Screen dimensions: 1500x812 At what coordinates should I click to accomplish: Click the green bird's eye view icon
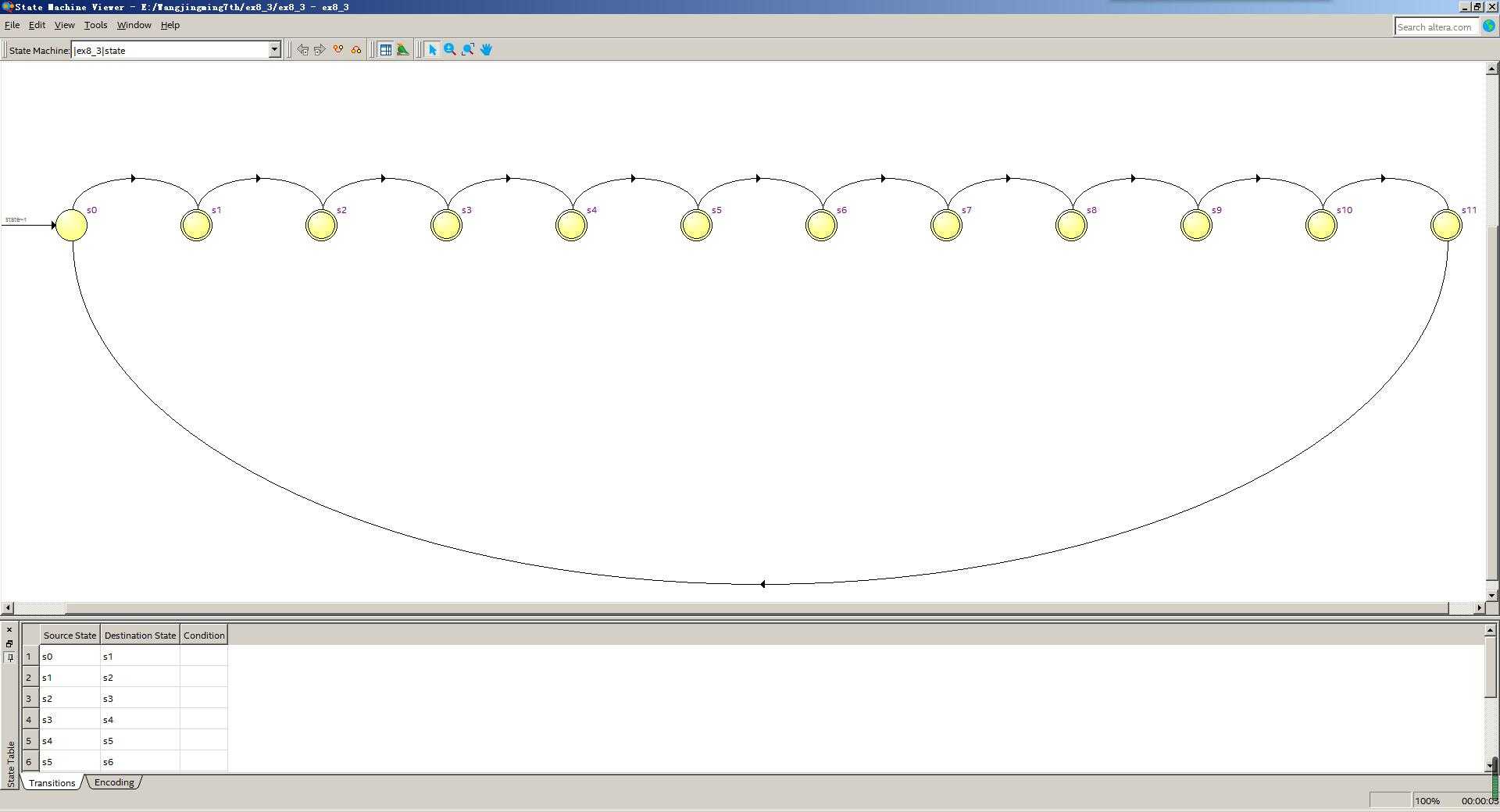point(403,50)
